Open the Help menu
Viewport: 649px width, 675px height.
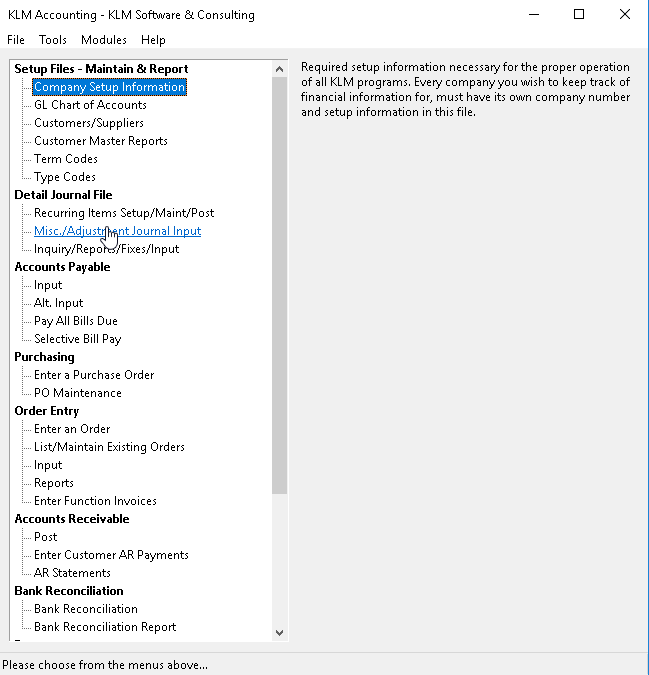pos(153,40)
